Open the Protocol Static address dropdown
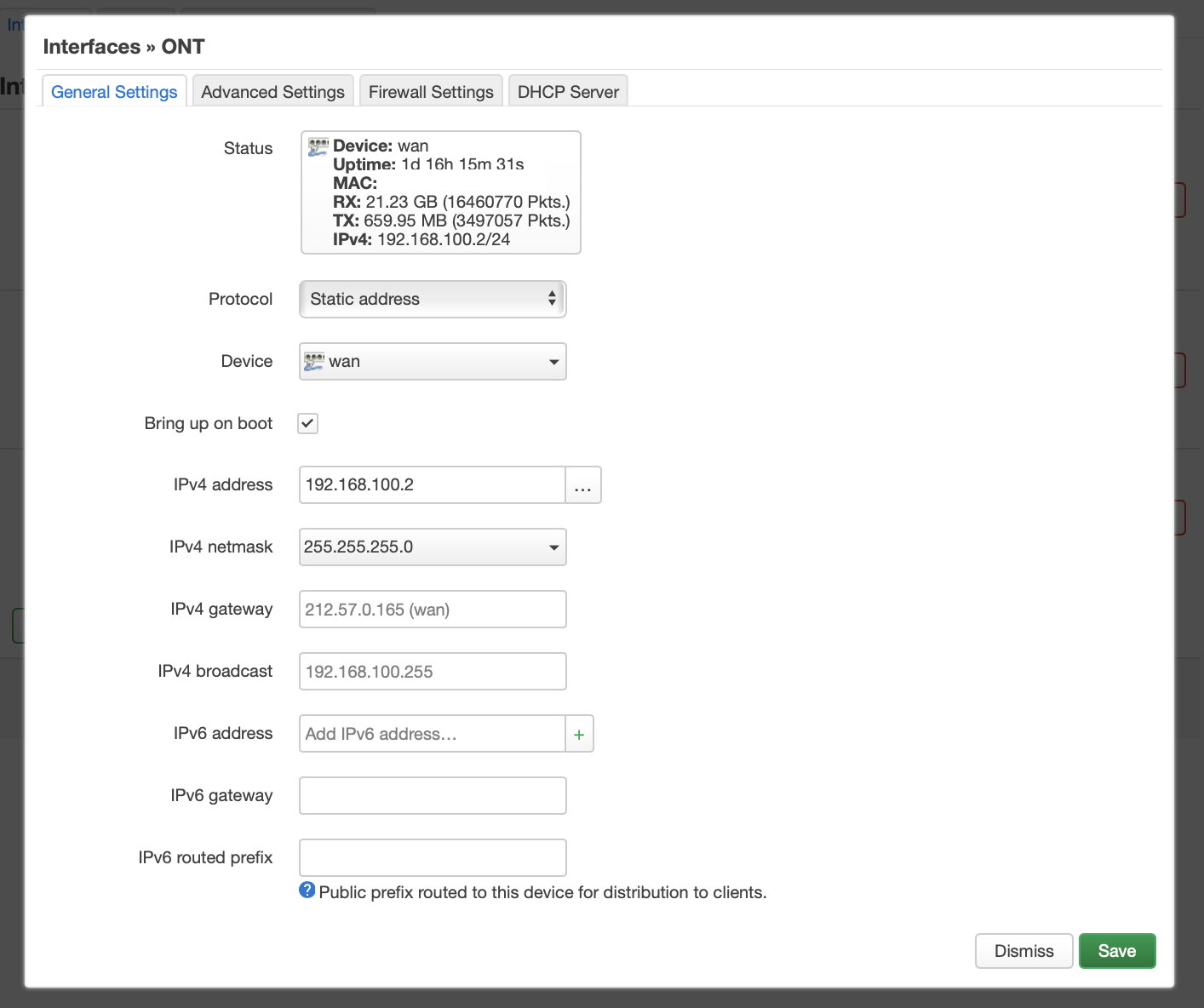The width and height of the screenshot is (1204, 1008). [433, 299]
